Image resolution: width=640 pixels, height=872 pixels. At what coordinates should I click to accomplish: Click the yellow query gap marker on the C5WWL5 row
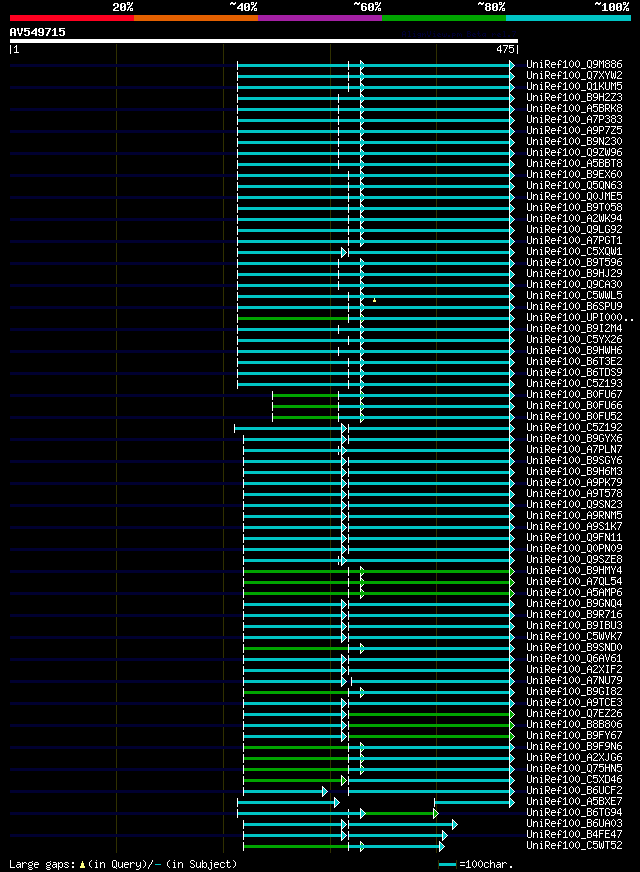point(374,300)
